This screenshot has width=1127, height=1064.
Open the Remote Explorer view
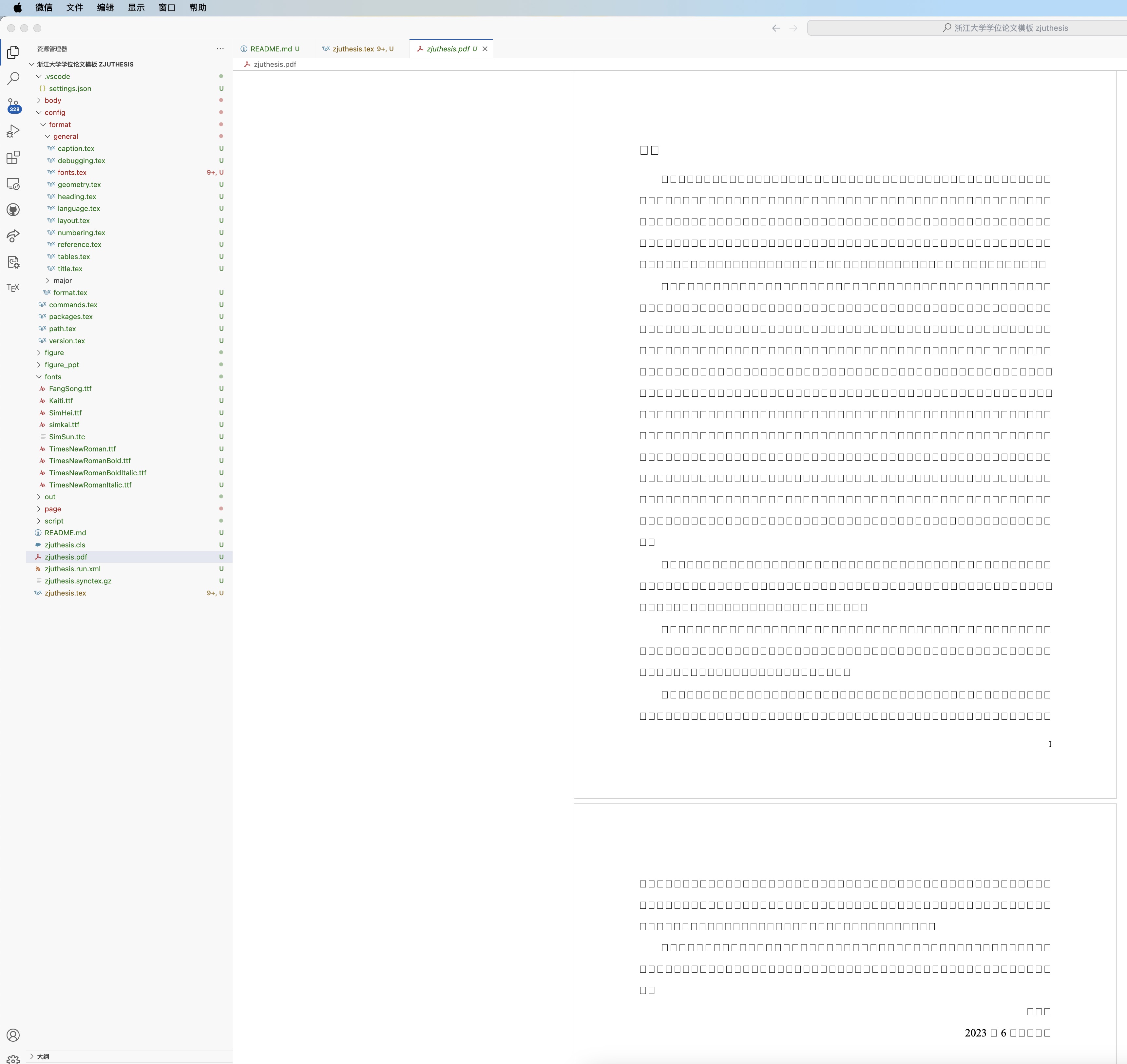pos(13,184)
